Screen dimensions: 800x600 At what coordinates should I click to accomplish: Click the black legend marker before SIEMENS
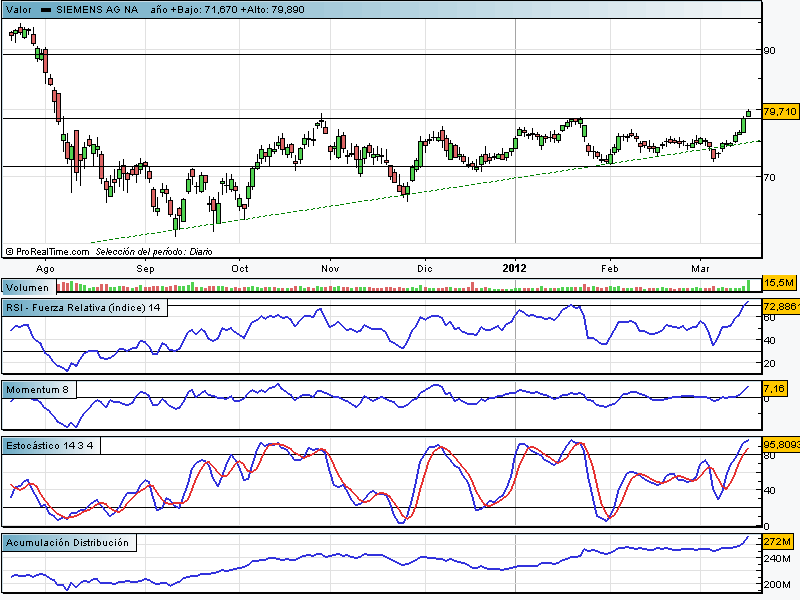click(x=46, y=10)
